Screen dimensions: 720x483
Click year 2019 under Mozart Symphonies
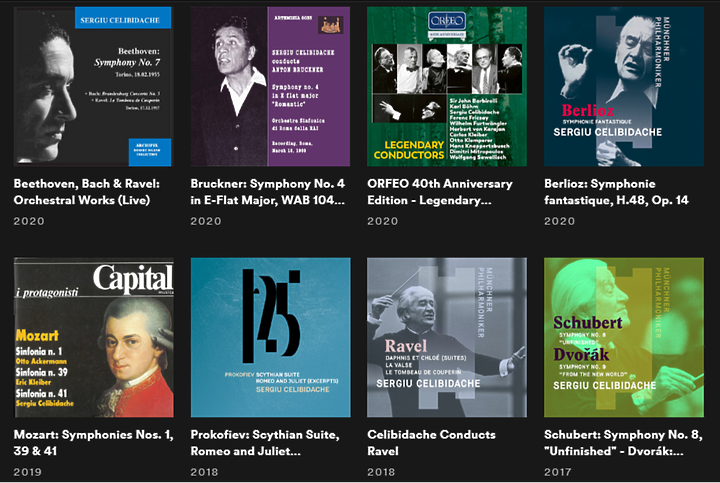tap(28, 472)
